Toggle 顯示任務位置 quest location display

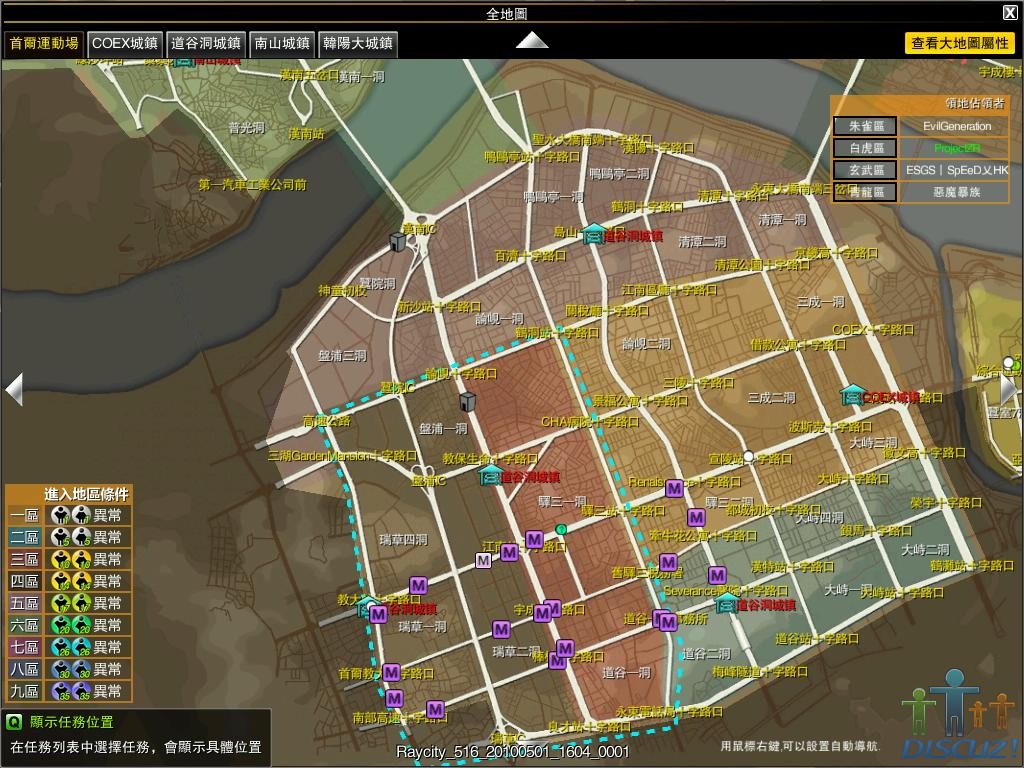tap(71, 722)
